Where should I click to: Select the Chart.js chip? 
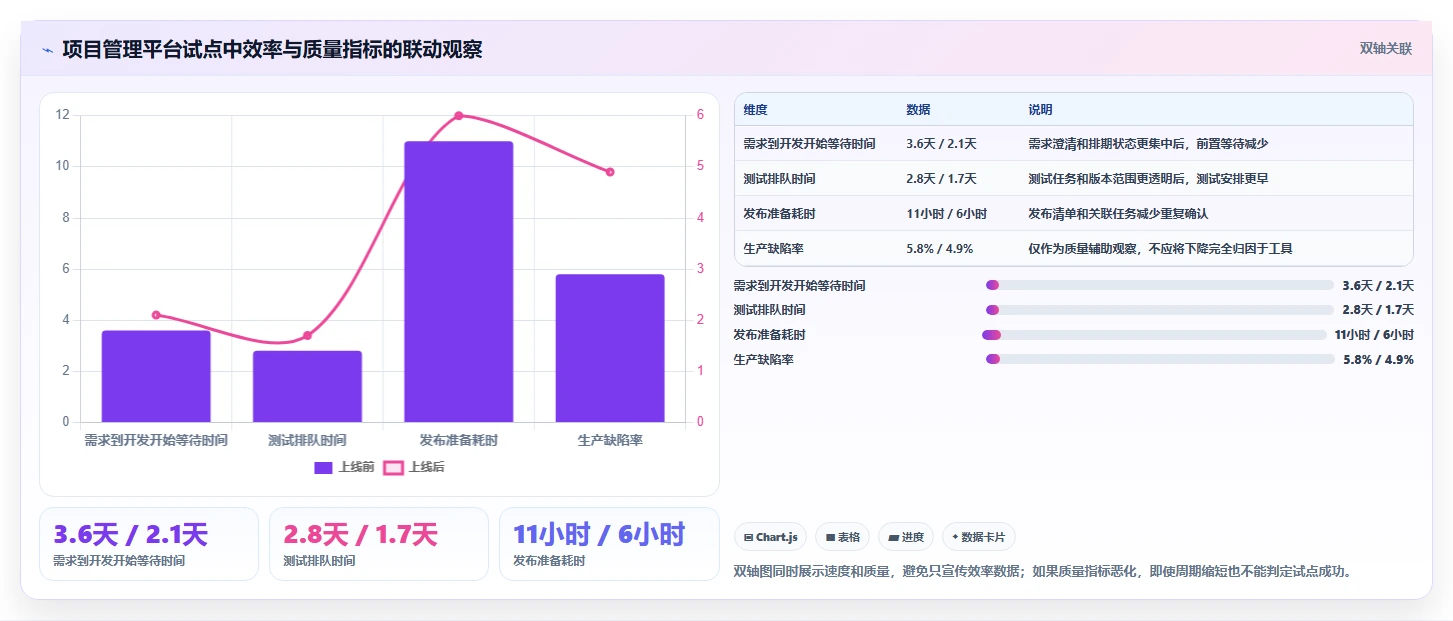[x=770, y=537]
